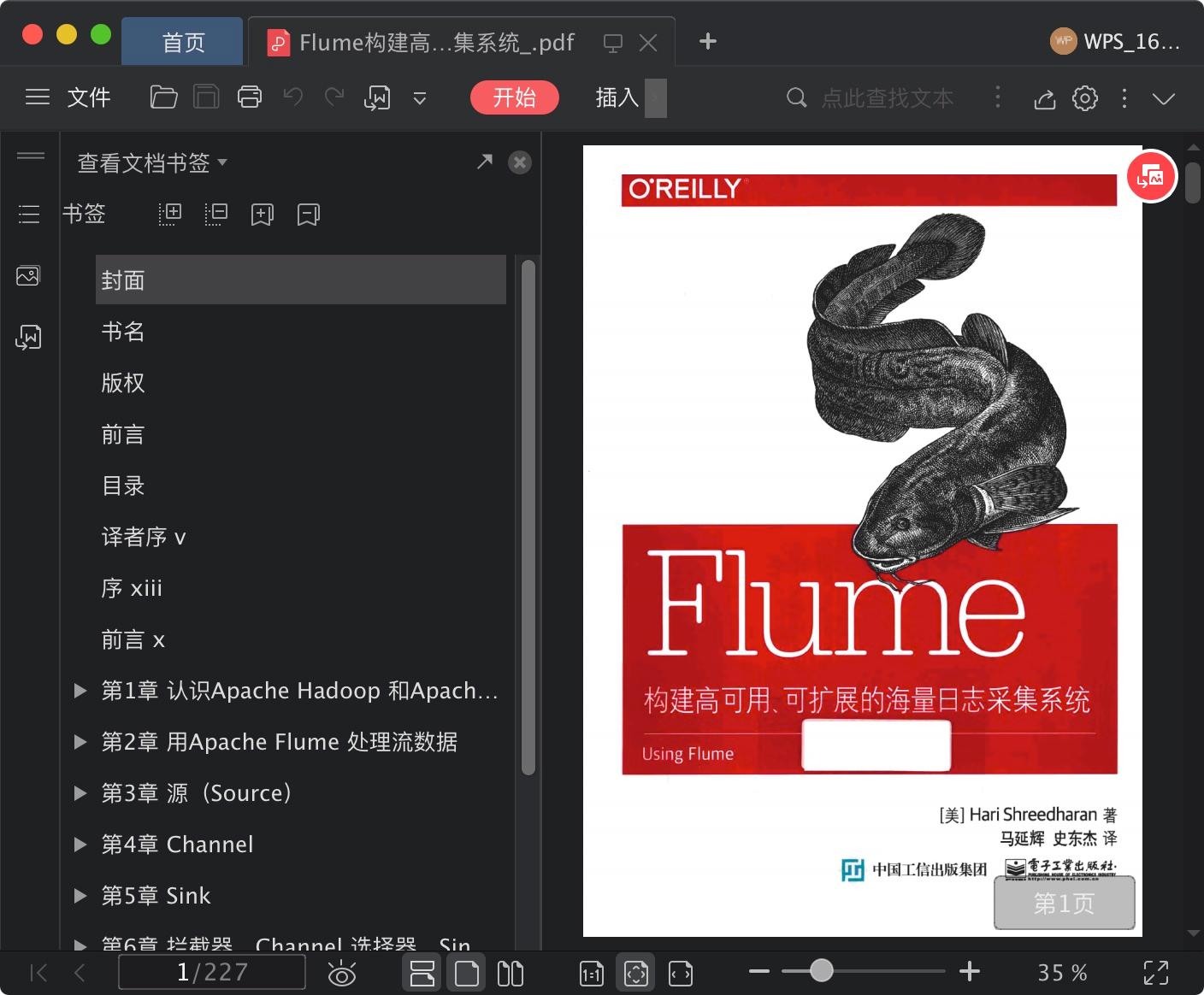Image resolution: width=1204 pixels, height=995 pixels.
Task: Open the thumbnails sidebar icon
Action: tap(28, 276)
